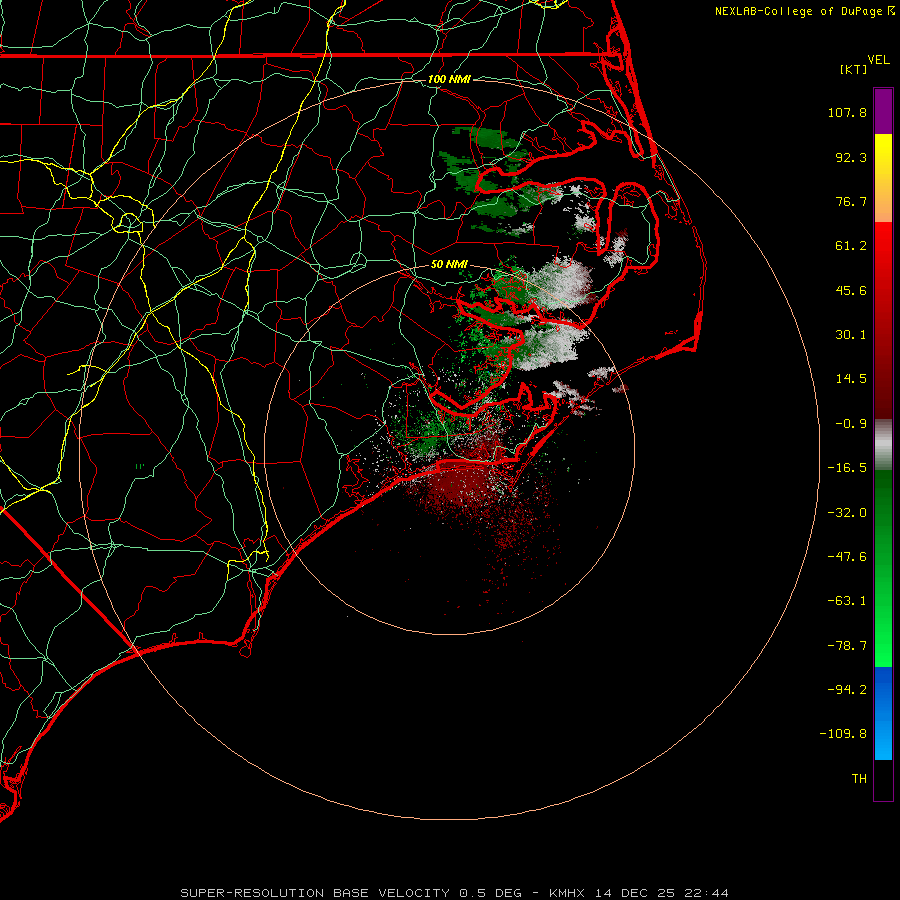Select the -47.6 velocity legend value
Image resolution: width=900 pixels, height=900 pixels.
(x=847, y=557)
